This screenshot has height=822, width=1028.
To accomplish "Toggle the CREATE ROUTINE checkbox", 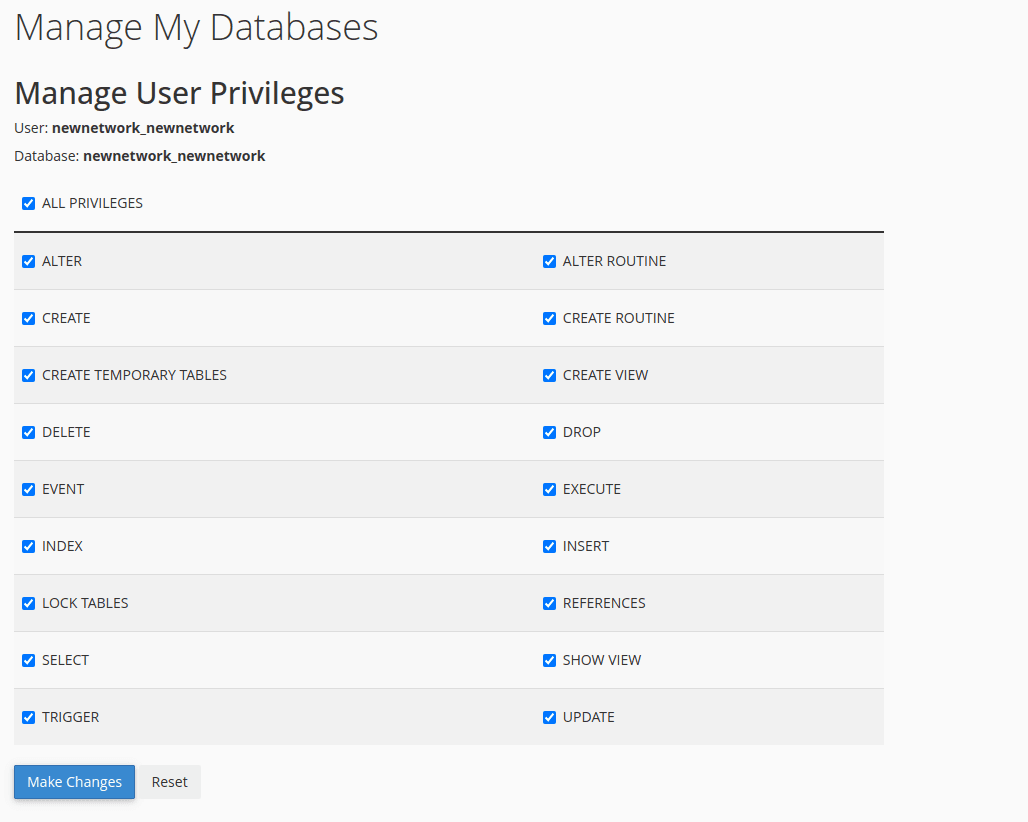I will (549, 318).
